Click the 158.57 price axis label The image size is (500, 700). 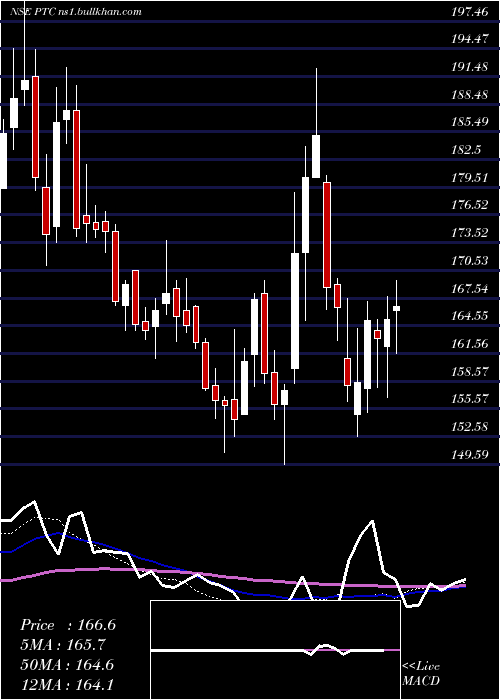pos(469,371)
